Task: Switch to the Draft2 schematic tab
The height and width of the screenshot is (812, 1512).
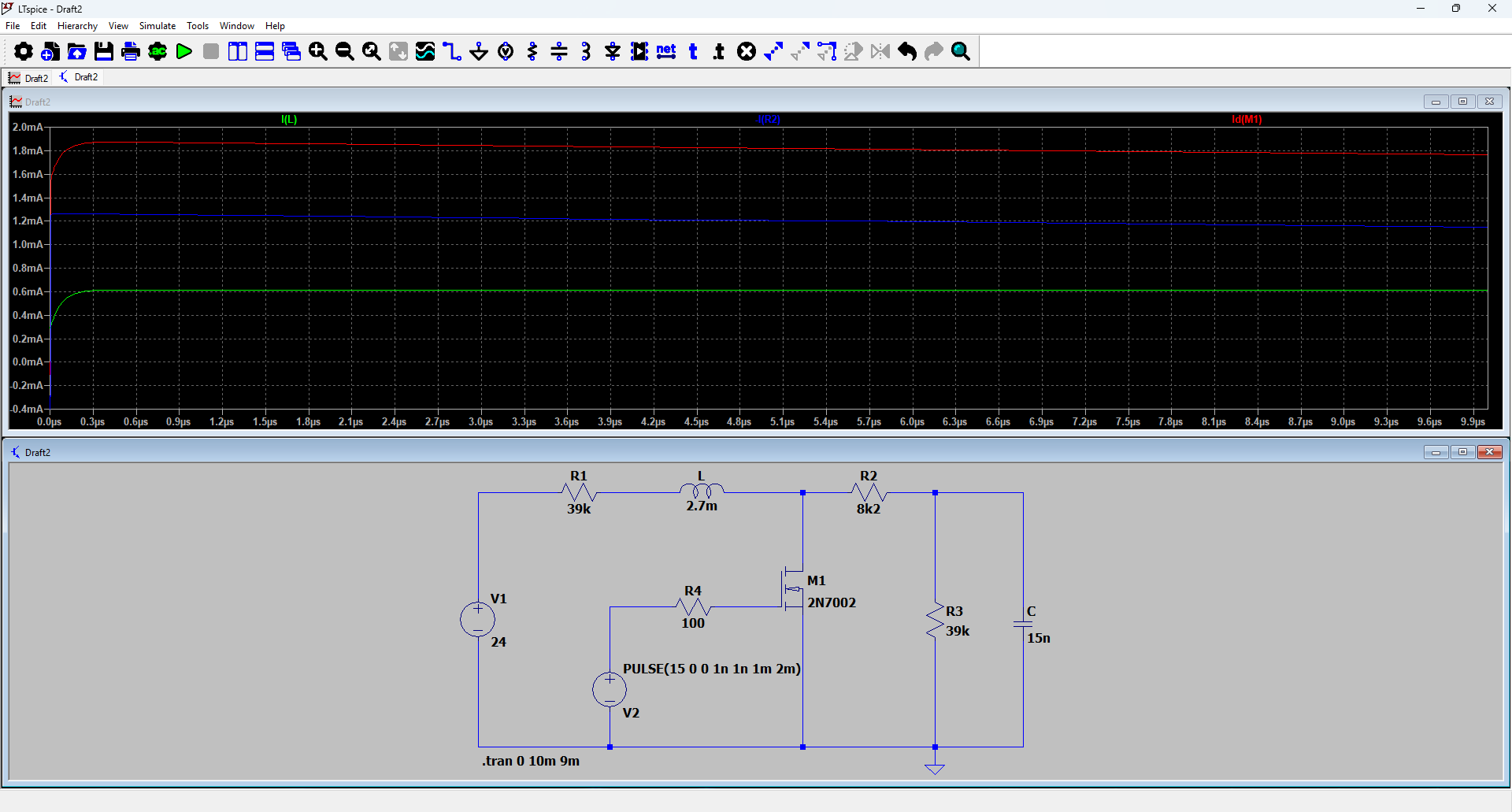Action: click(x=79, y=77)
